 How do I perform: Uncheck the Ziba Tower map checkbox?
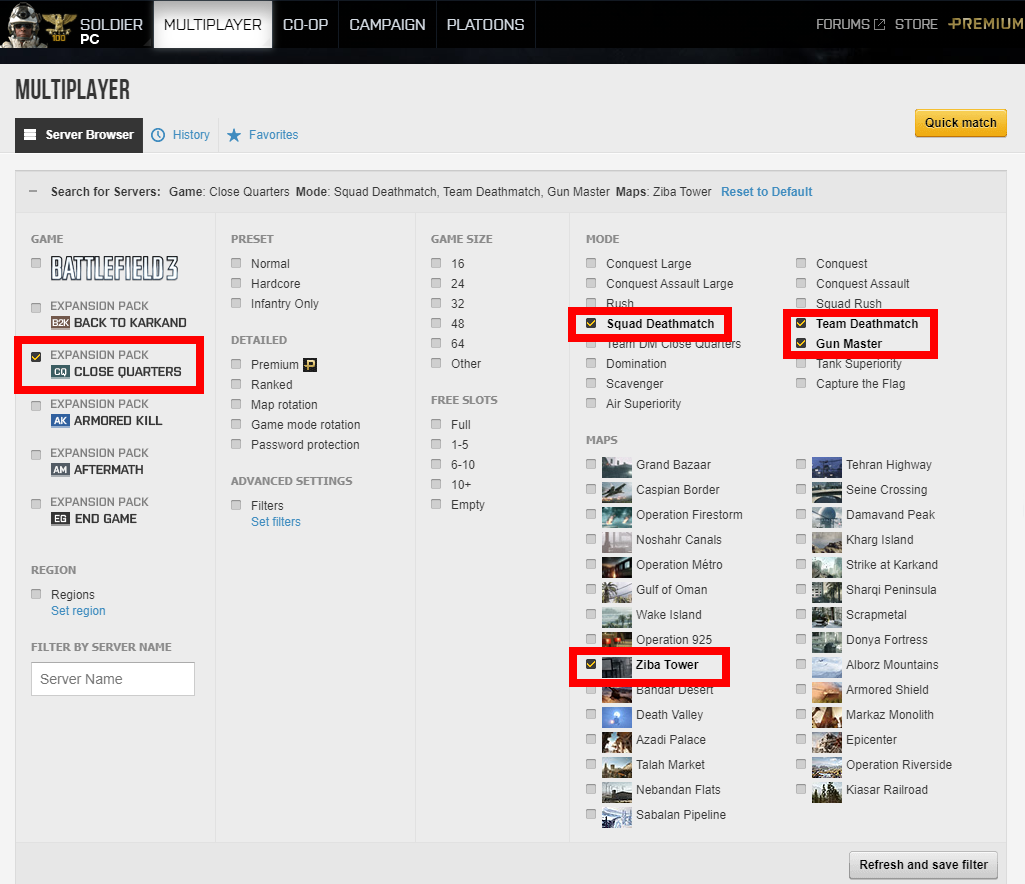tap(591, 664)
